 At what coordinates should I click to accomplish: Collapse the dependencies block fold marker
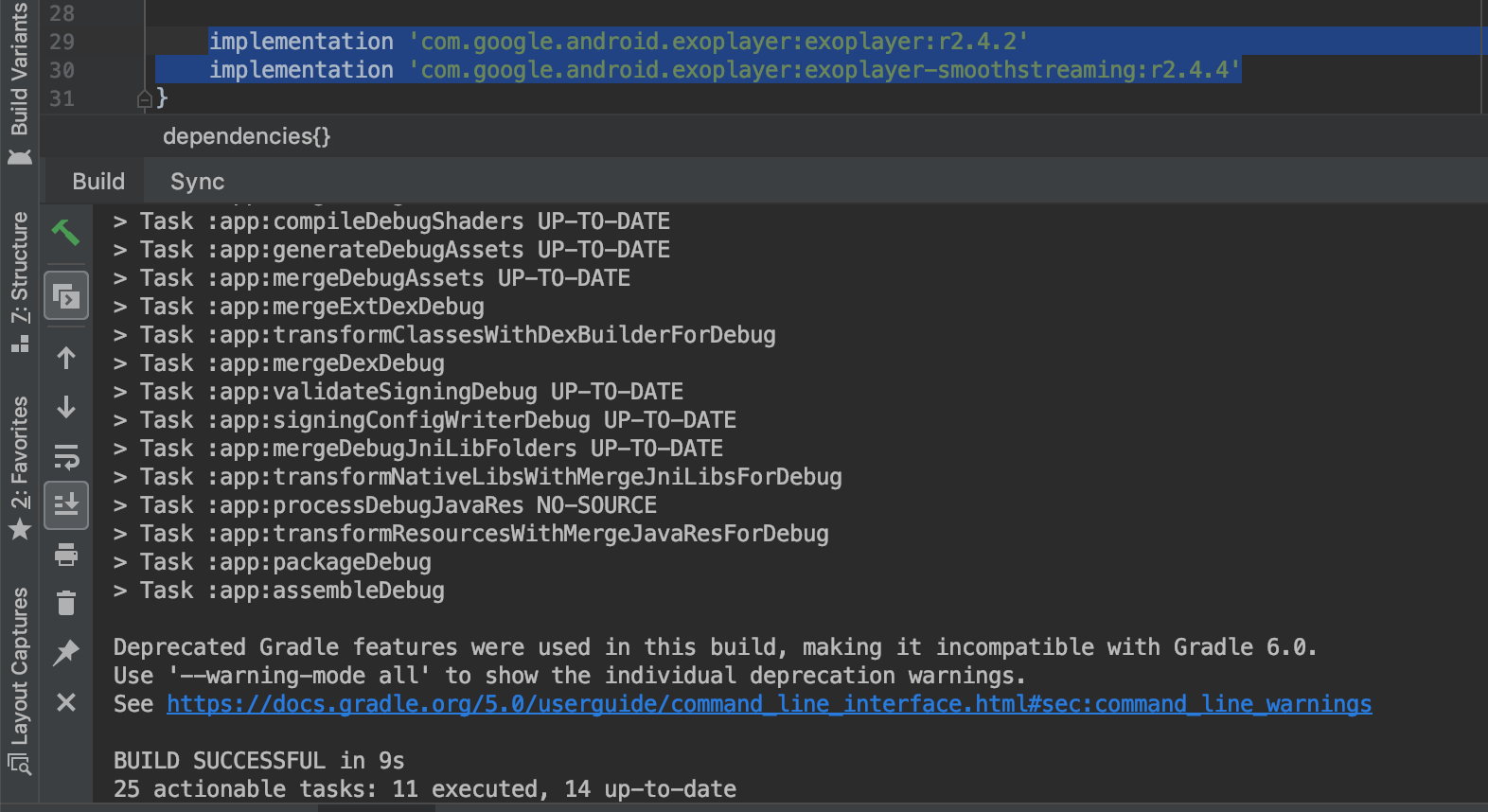[x=145, y=98]
